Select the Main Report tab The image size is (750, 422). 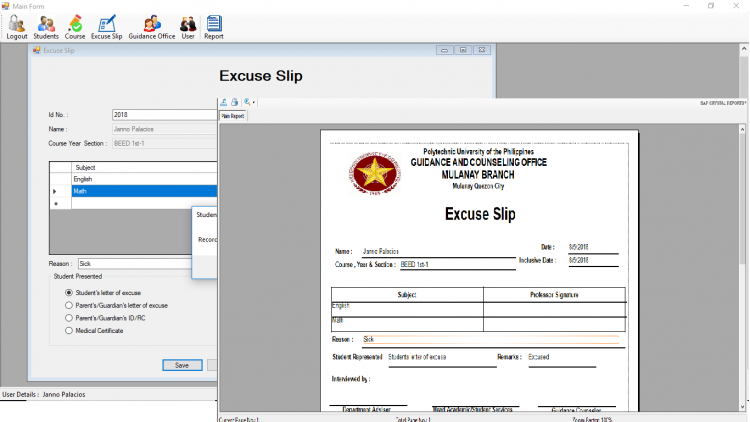click(233, 116)
